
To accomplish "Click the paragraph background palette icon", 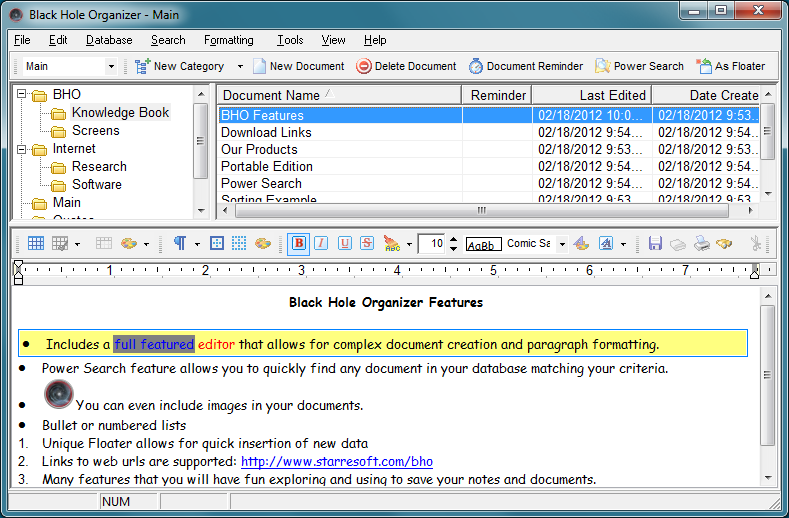I will (x=263, y=244).
